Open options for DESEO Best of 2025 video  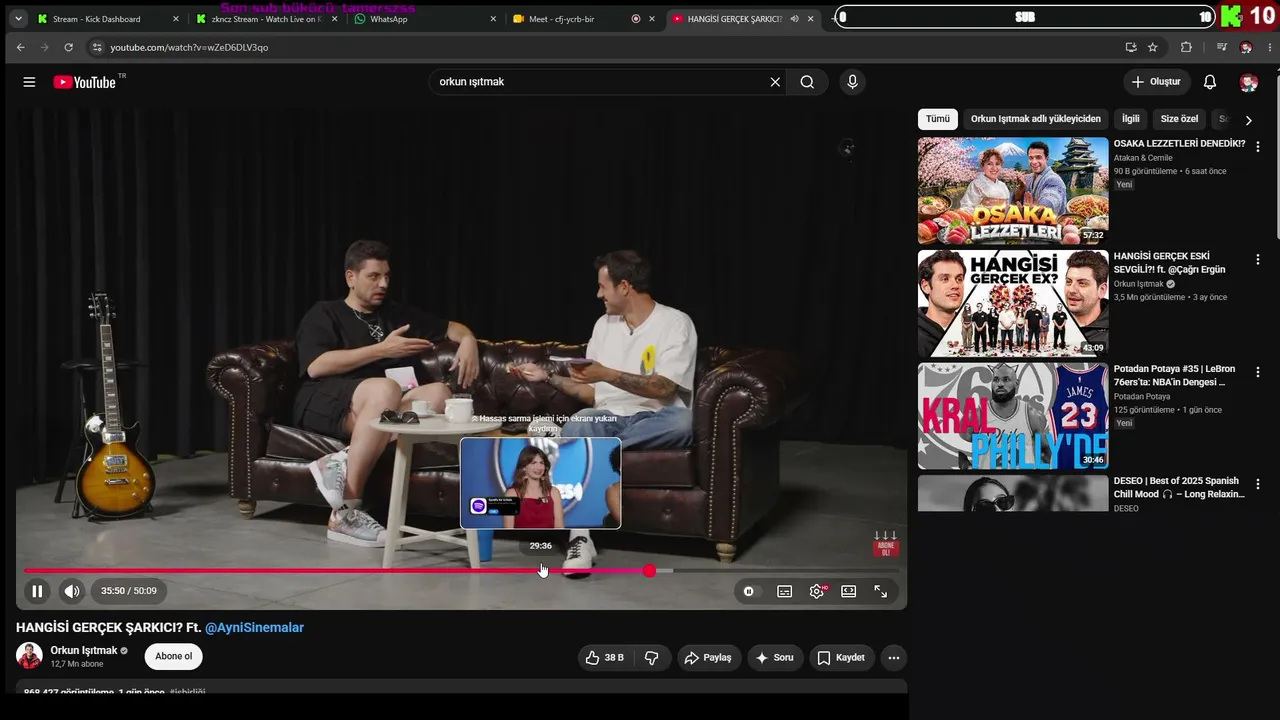pos(1258,484)
